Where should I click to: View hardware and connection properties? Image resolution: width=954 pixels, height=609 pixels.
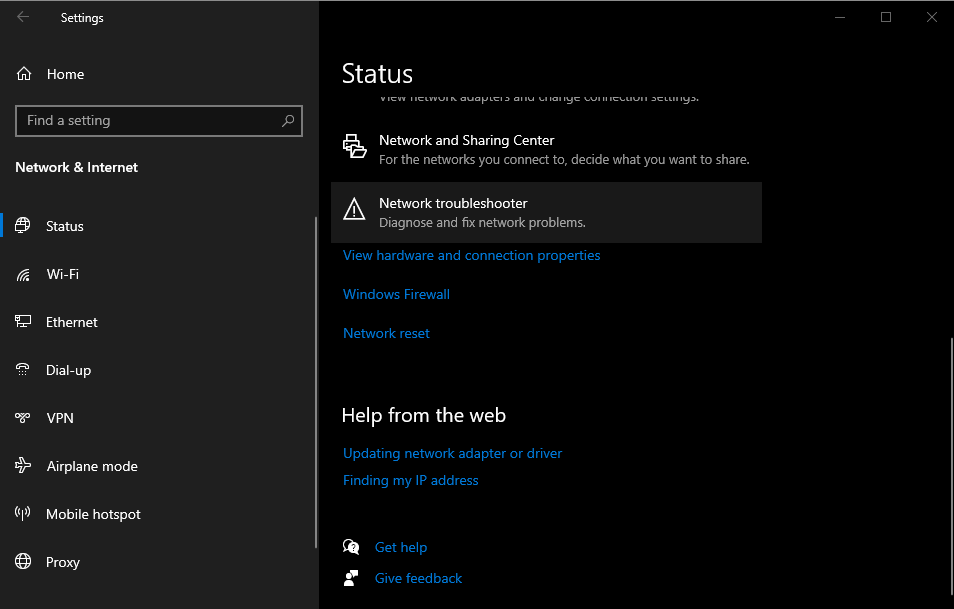(472, 256)
